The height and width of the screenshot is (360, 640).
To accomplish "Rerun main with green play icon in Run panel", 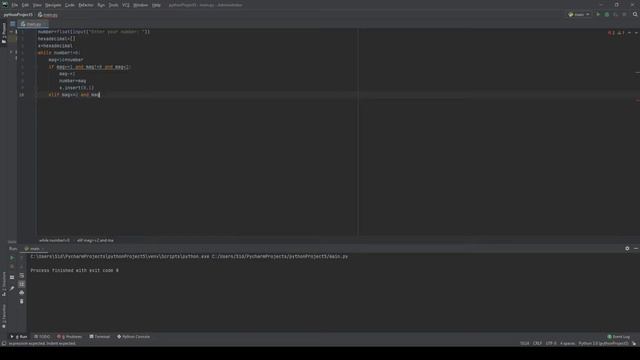I will tap(12, 258).
